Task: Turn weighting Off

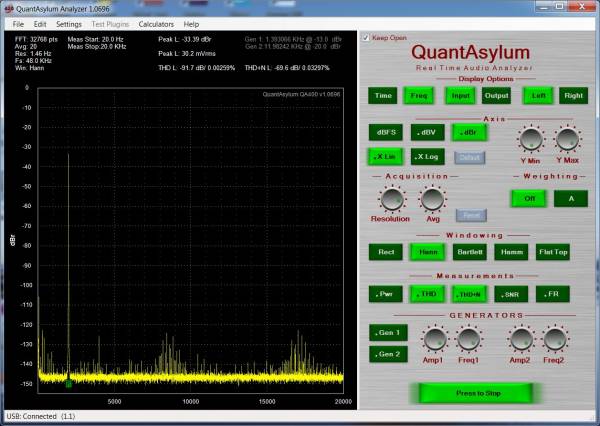Action: point(529,199)
